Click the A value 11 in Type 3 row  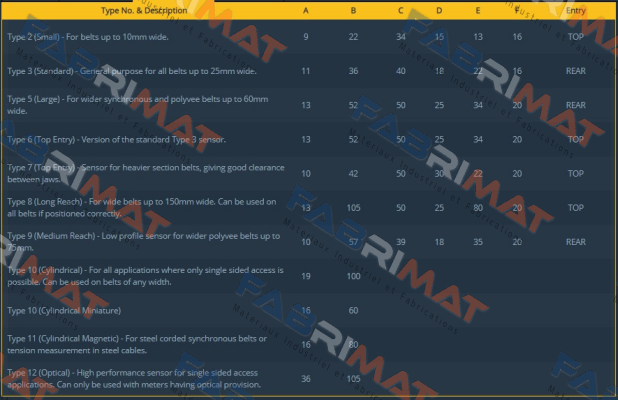pos(306,71)
